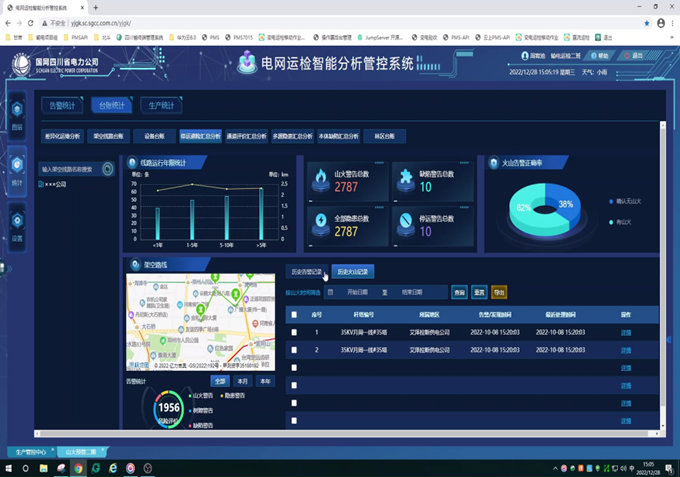
Task: Switch to the 告警统计 tab
Action: (62, 105)
